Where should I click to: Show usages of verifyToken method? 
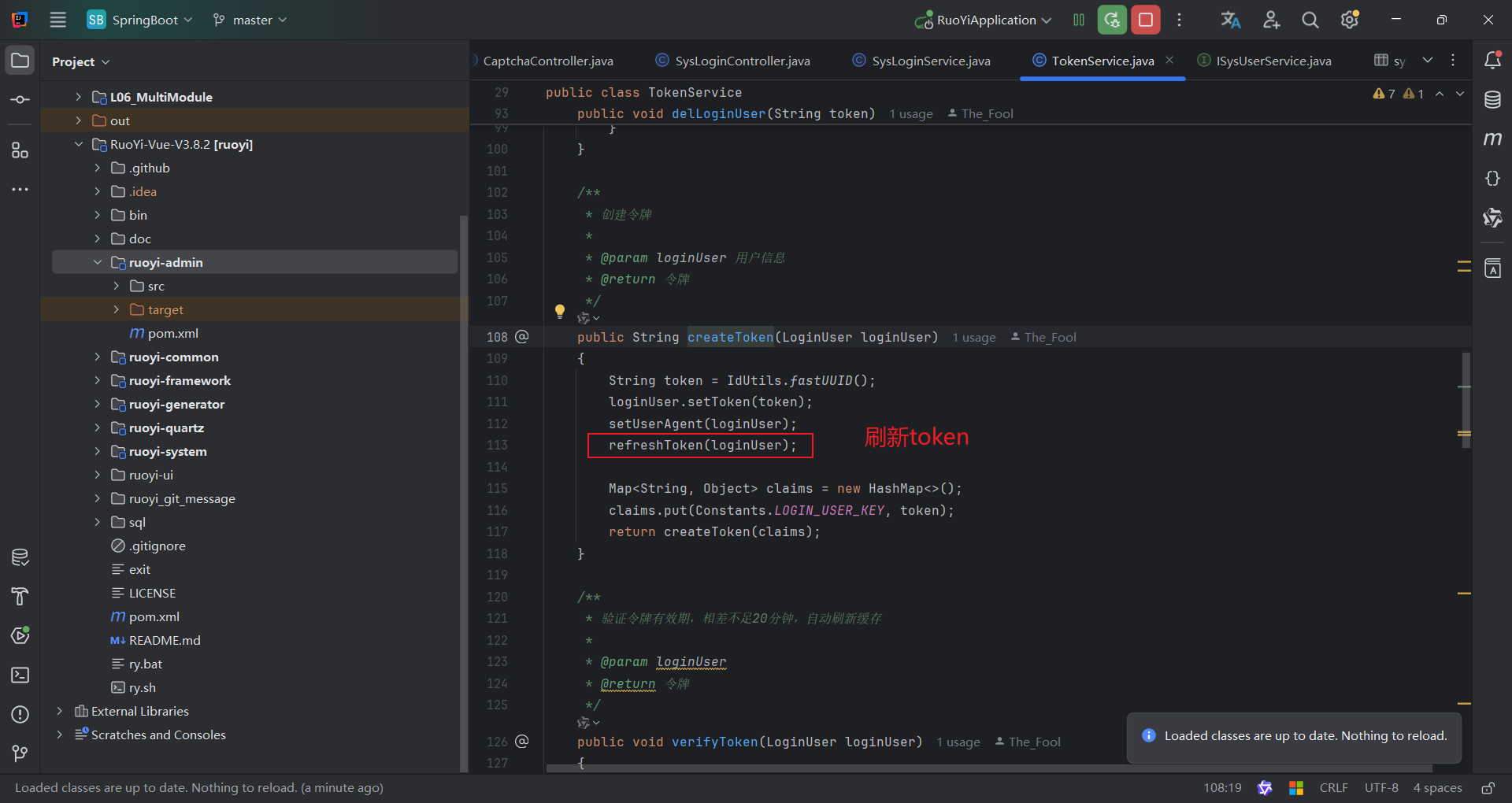(x=958, y=742)
